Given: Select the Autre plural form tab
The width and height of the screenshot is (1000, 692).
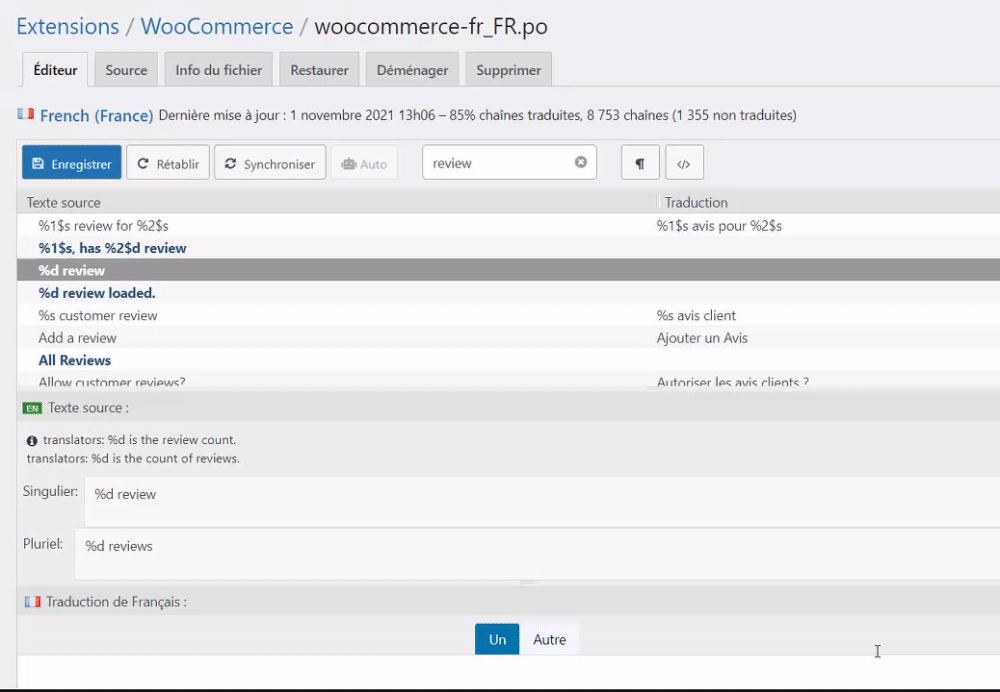Looking at the screenshot, I should pyautogui.click(x=549, y=639).
